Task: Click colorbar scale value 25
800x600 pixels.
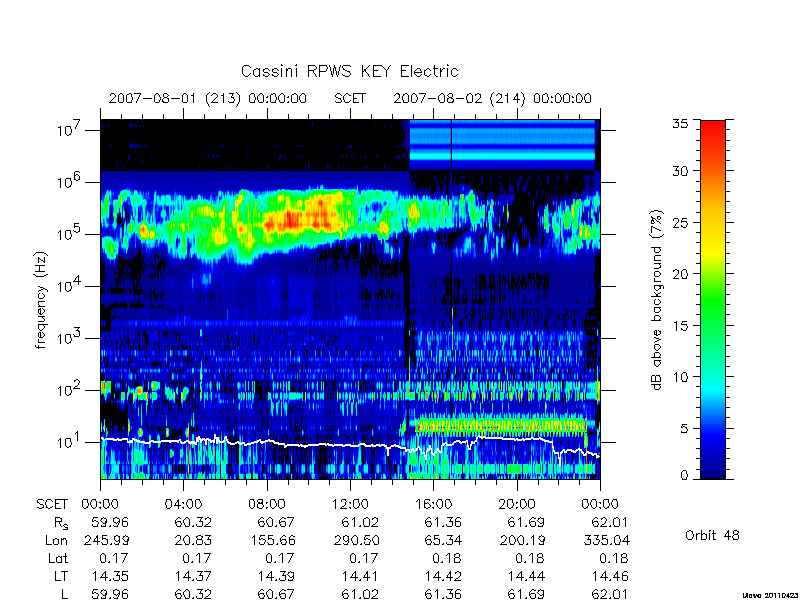Action: [680, 223]
